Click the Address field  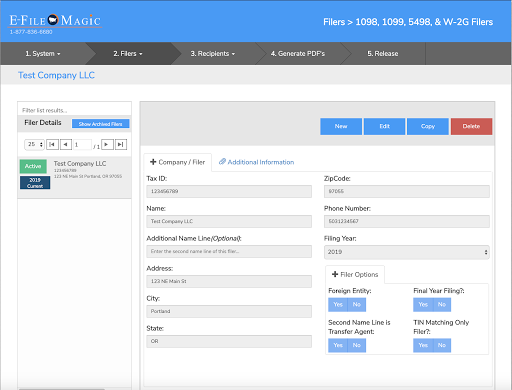pos(229,281)
